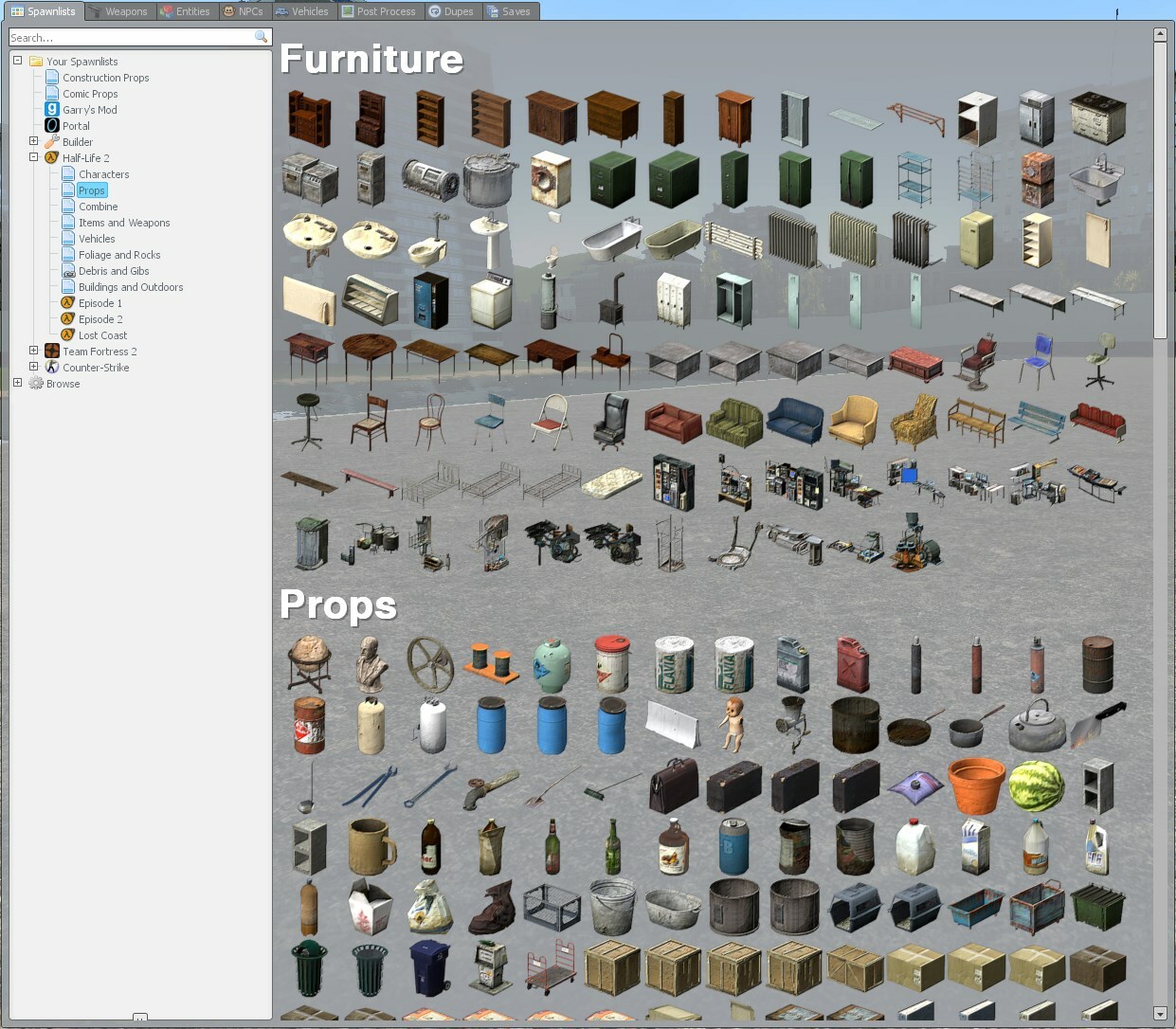
Task: Spawn the blue vending machine
Action: point(430,301)
